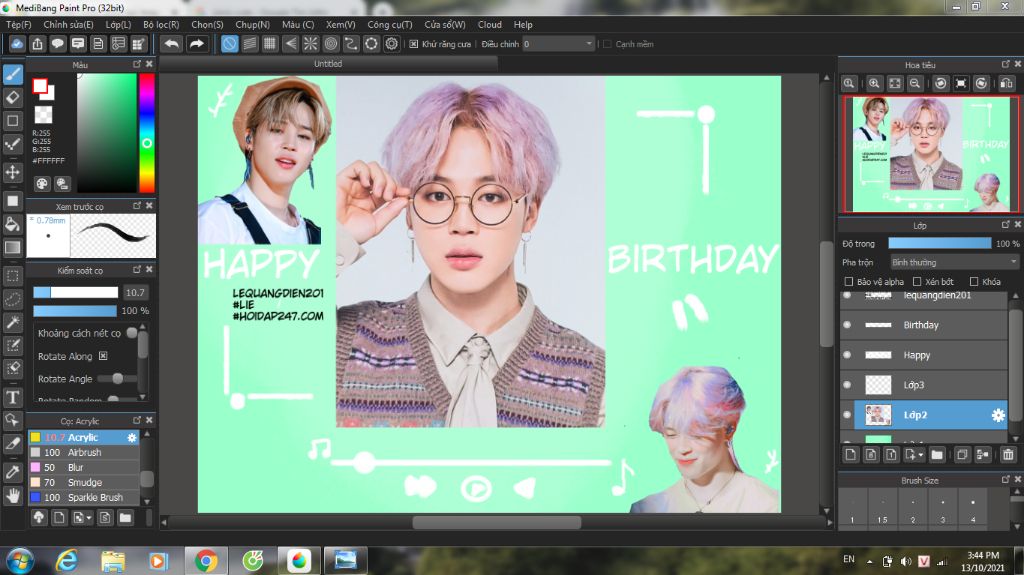Switch to the Untitled canvas tab

[328, 63]
